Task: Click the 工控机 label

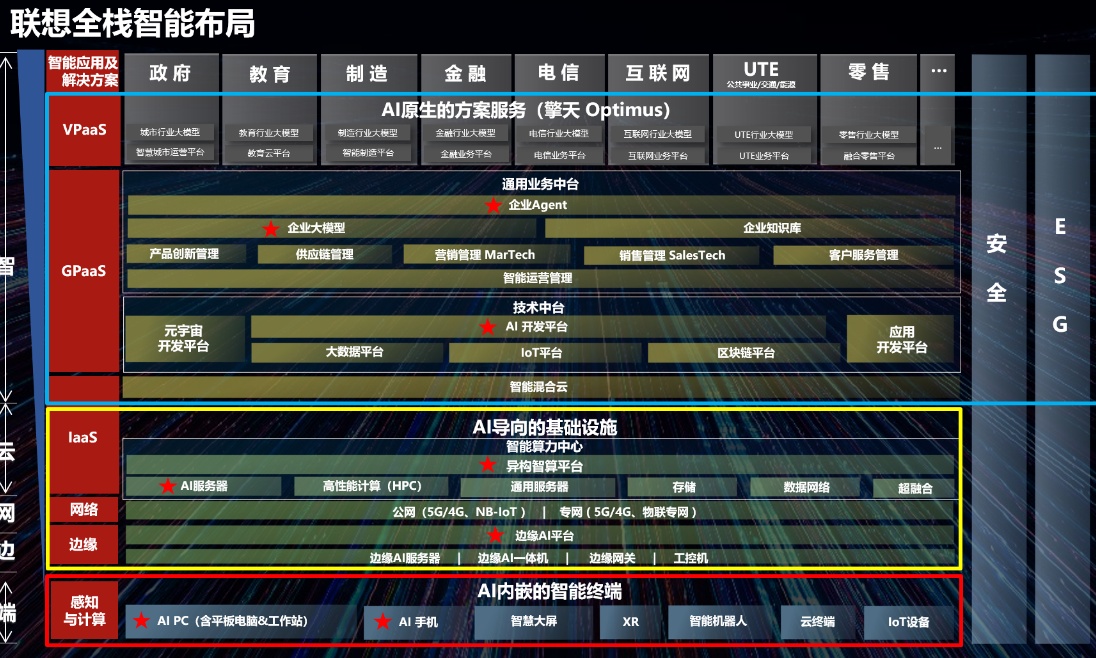Action: click(690, 558)
